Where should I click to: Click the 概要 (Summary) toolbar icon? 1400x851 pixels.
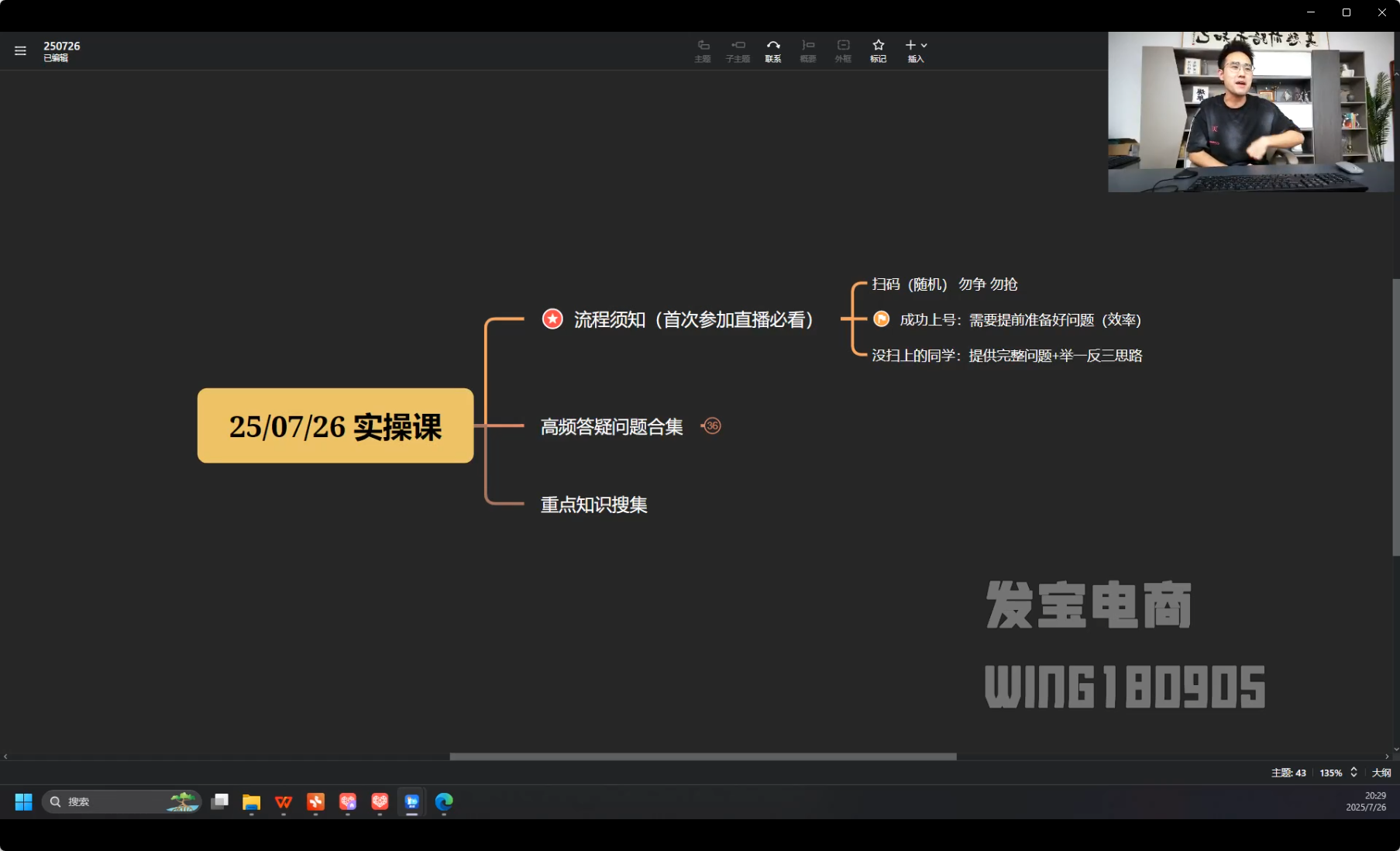pos(808,50)
